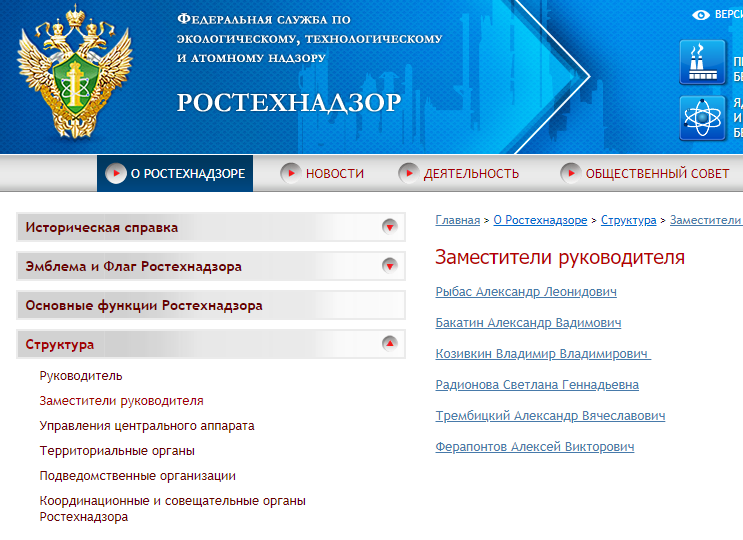Open Эмблема и Флаг Ростехнадзора heading
The height and width of the screenshot is (540, 743).
(x=134, y=266)
